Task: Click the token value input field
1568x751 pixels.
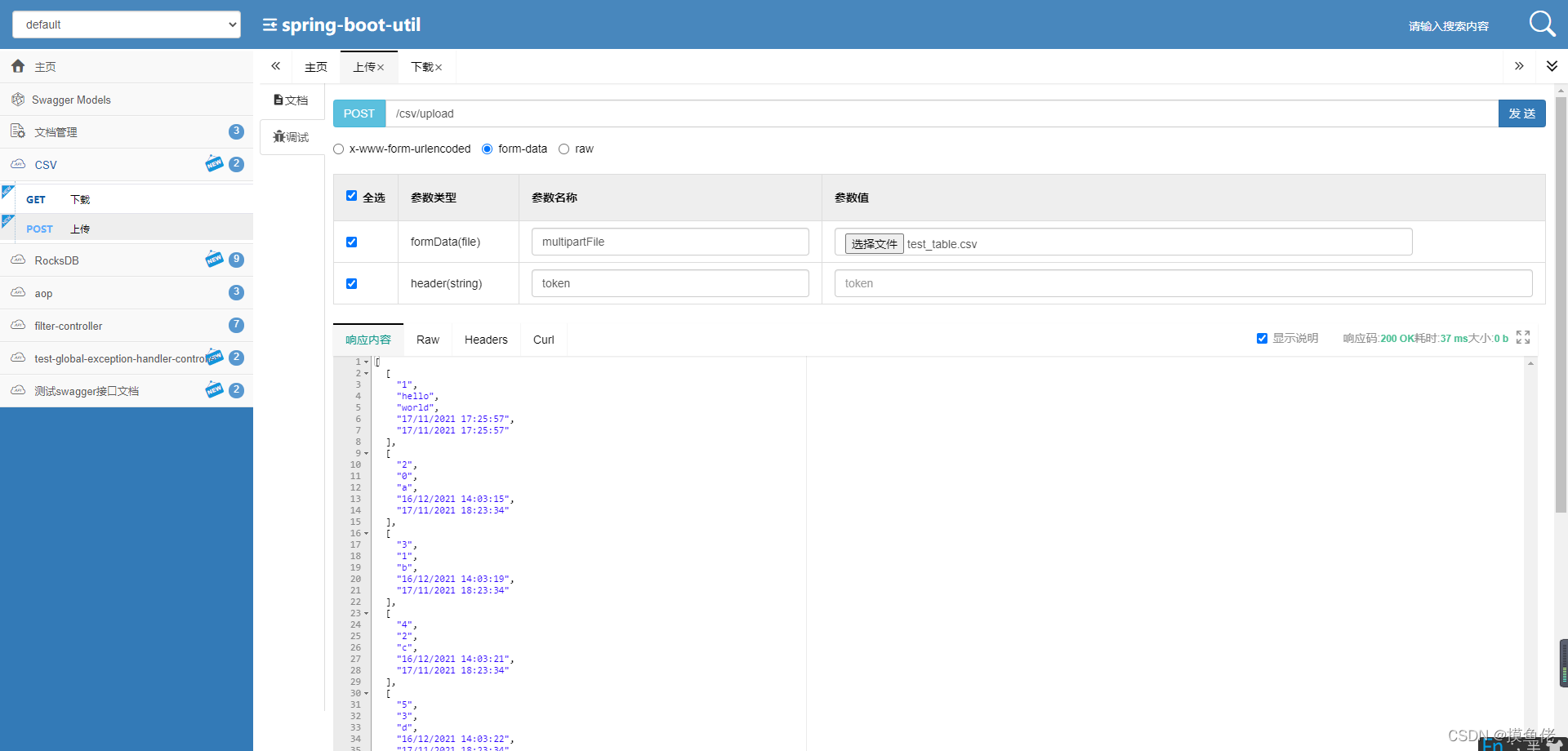Action: point(1183,283)
